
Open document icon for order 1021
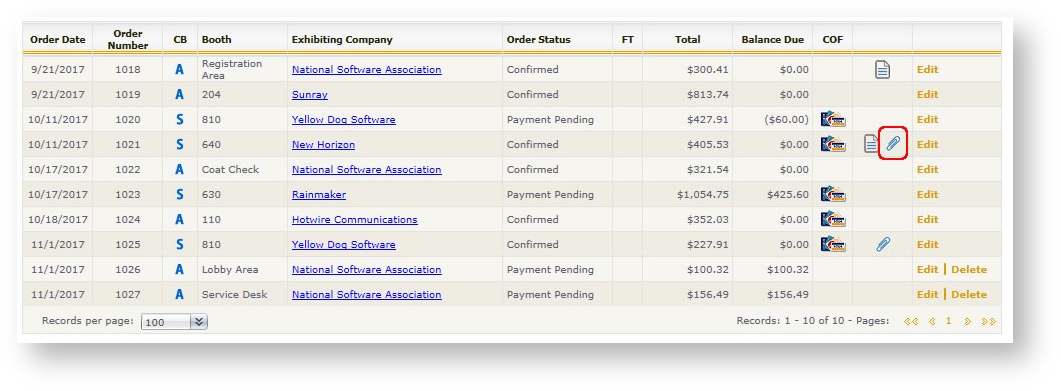pyautogui.click(x=872, y=143)
